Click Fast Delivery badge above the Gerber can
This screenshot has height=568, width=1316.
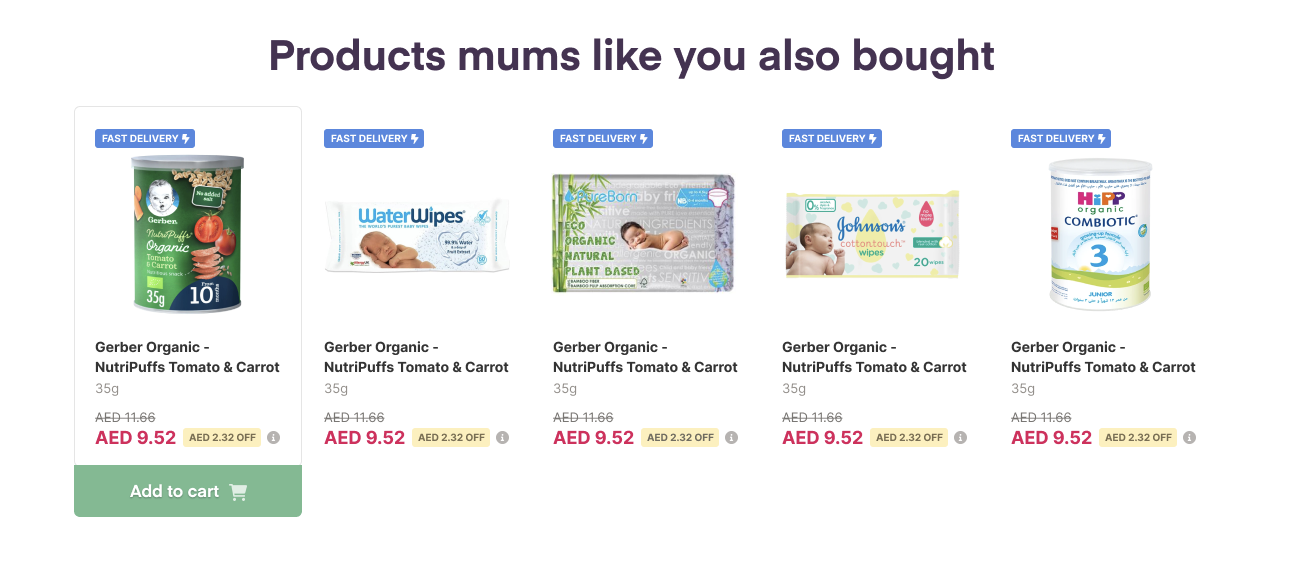[145, 138]
